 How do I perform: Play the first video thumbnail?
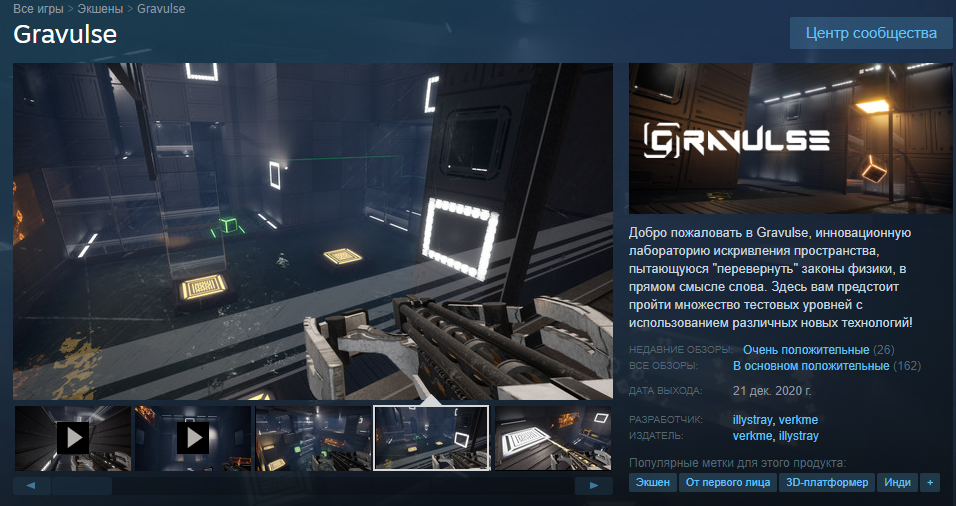coord(73,438)
